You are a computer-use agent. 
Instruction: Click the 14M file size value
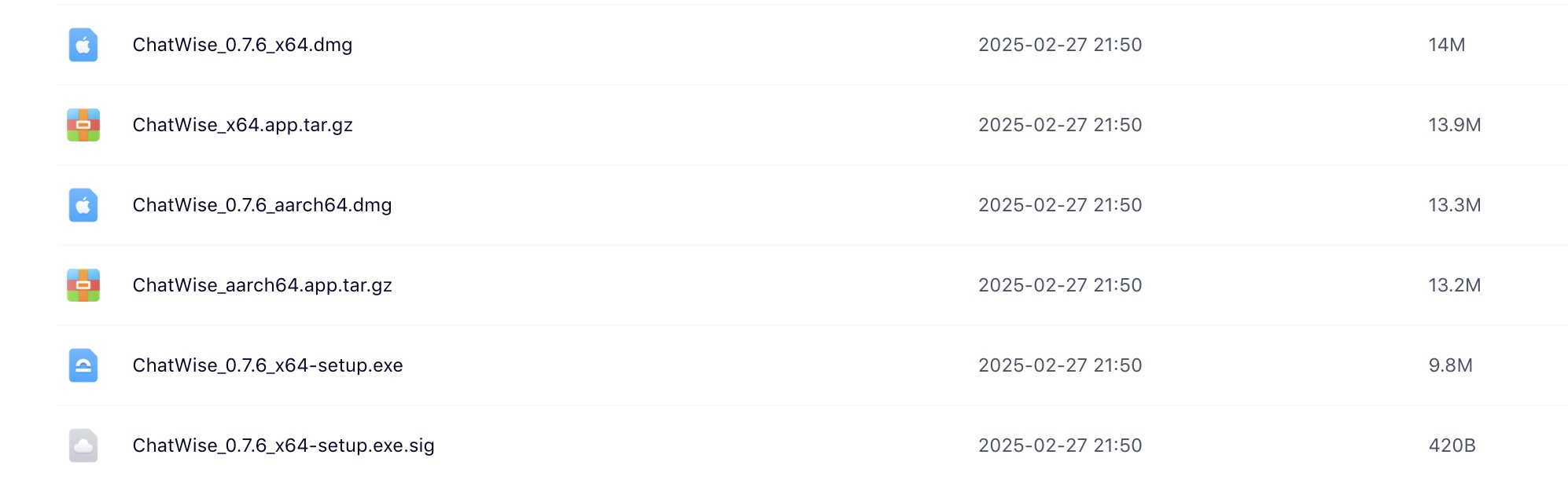tap(1446, 45)
